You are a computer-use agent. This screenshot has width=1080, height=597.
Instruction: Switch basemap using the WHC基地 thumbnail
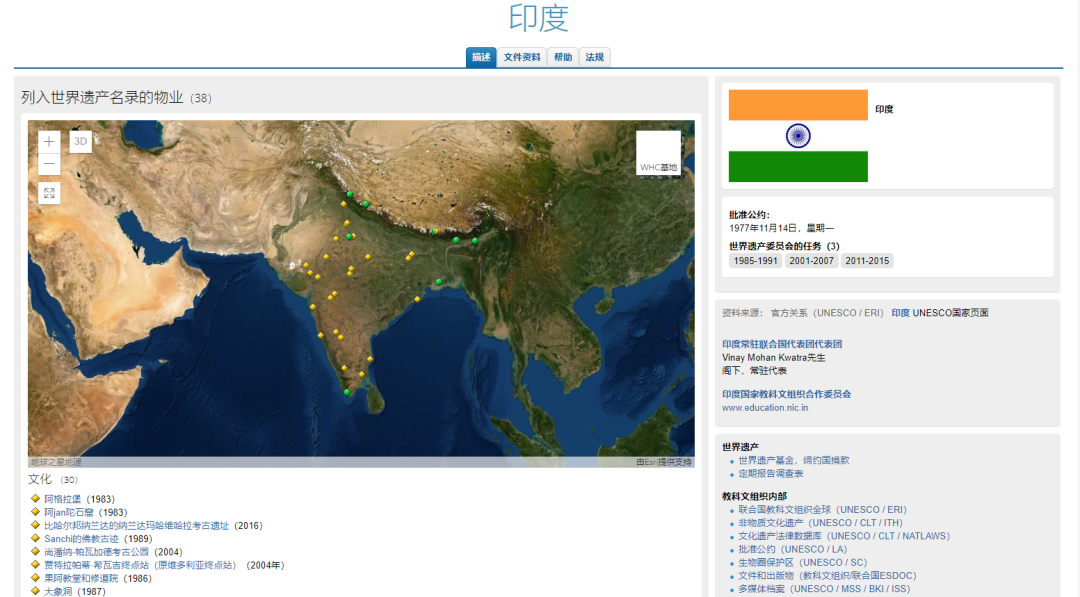tap(658, 153)
